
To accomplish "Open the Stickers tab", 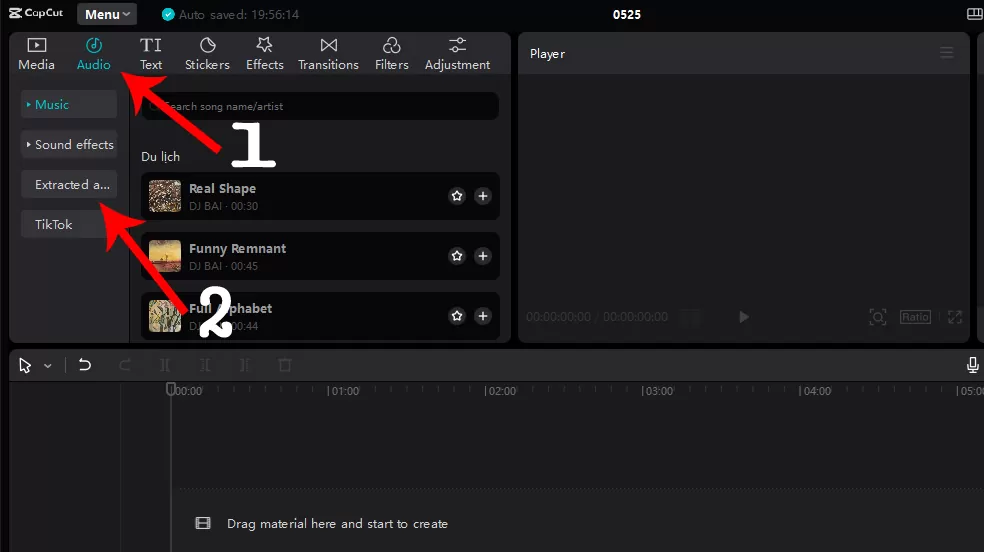I will tap(207, 54).
